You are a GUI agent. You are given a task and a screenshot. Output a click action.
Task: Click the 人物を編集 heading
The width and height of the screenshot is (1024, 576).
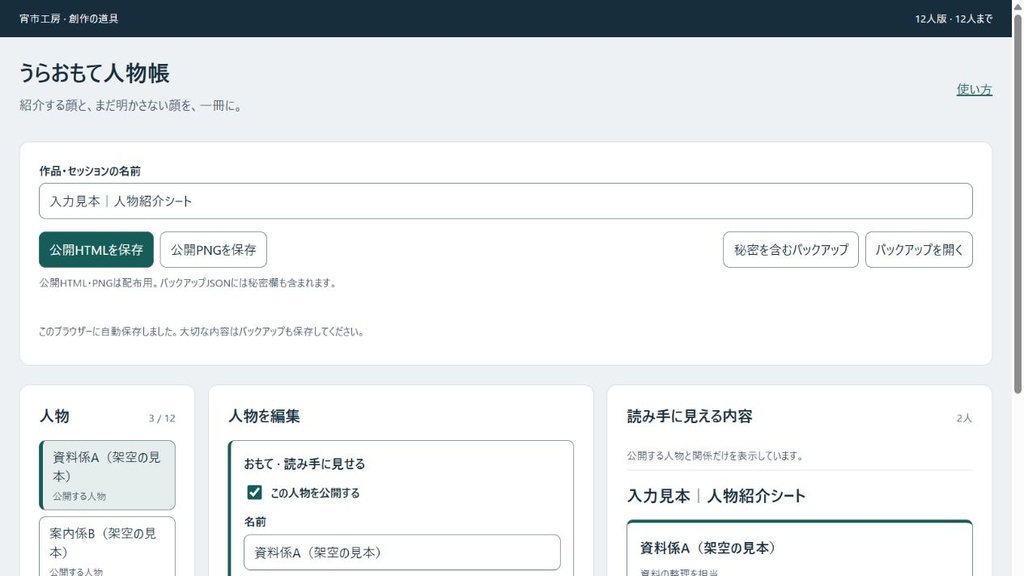click(x=264, y=416)
